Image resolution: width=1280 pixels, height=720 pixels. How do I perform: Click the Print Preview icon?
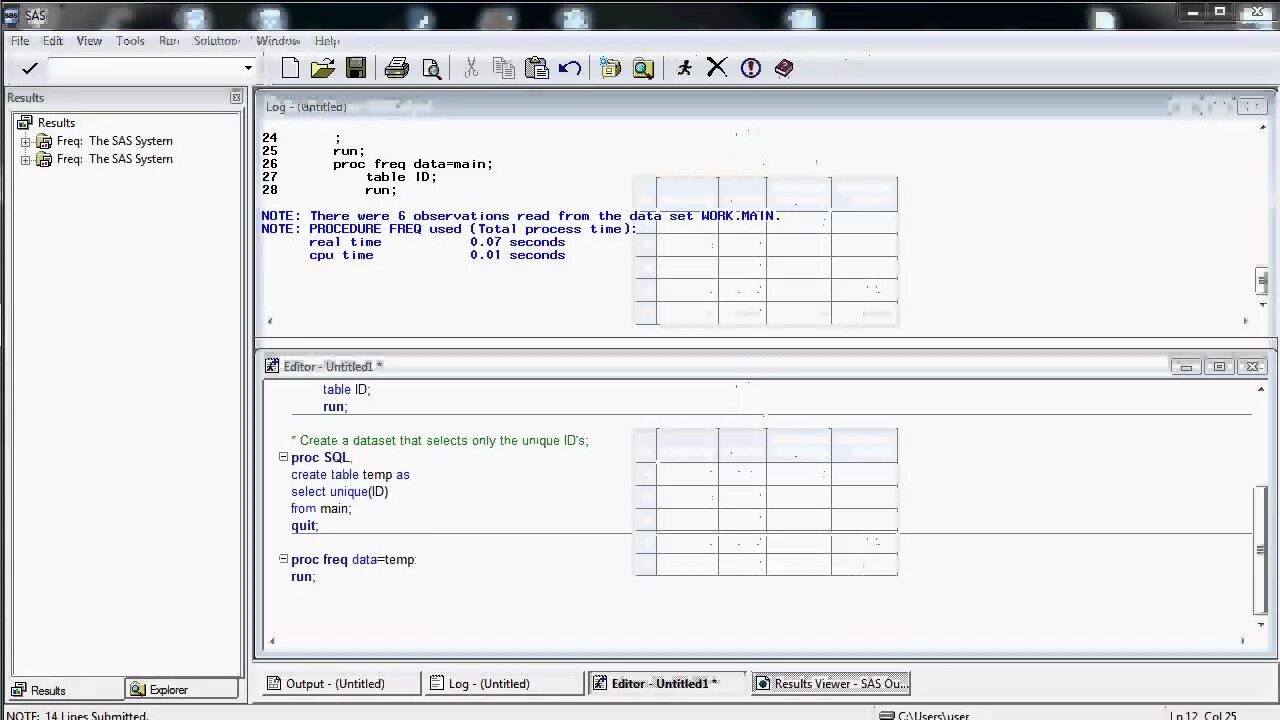pos(431,67)
